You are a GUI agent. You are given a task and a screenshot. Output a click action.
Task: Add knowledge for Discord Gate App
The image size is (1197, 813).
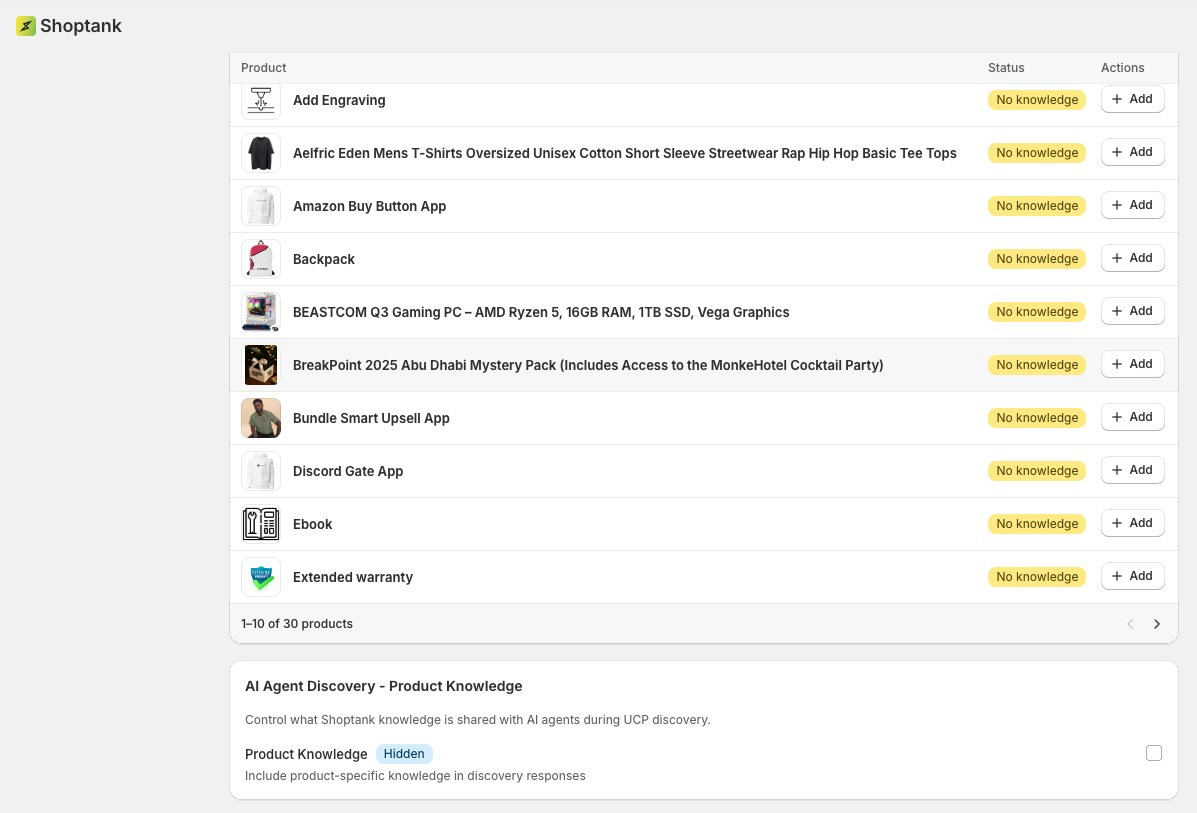click(1132, 470)
